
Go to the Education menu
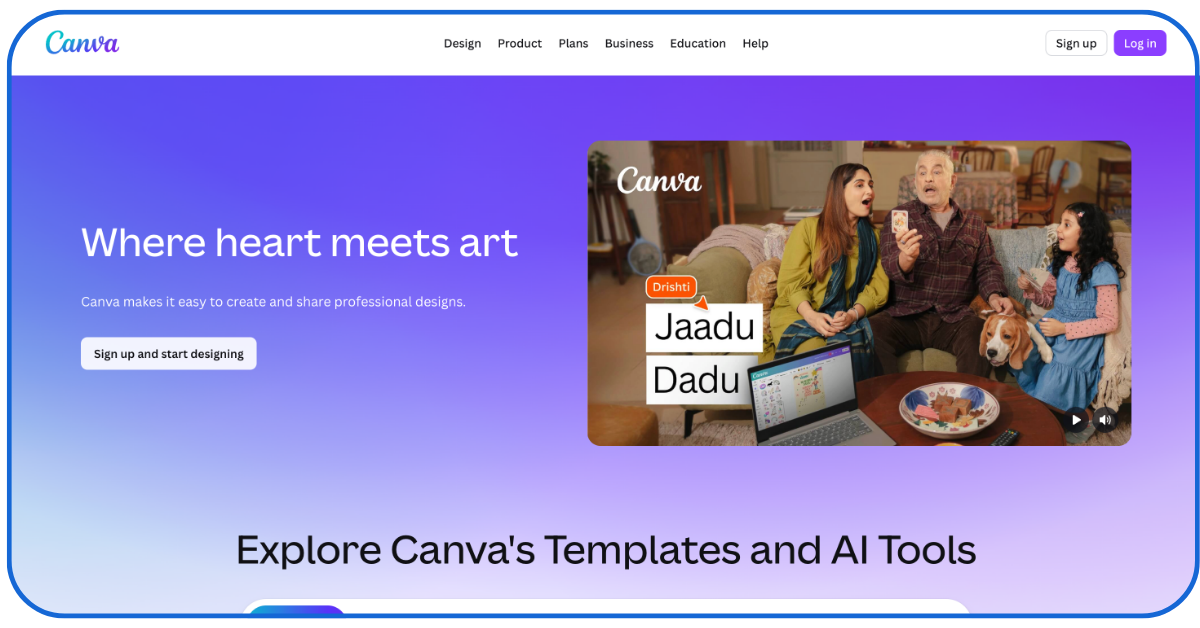pos(697,44)
